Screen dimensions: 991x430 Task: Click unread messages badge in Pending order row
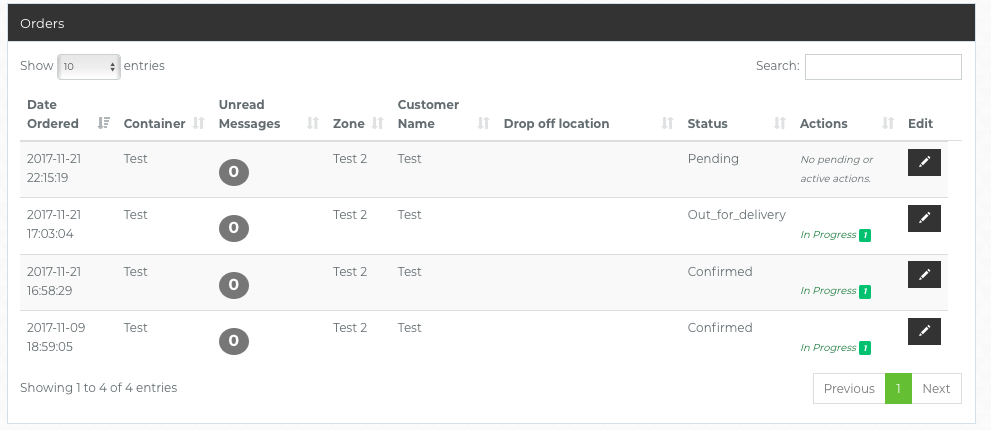[233, 172]
